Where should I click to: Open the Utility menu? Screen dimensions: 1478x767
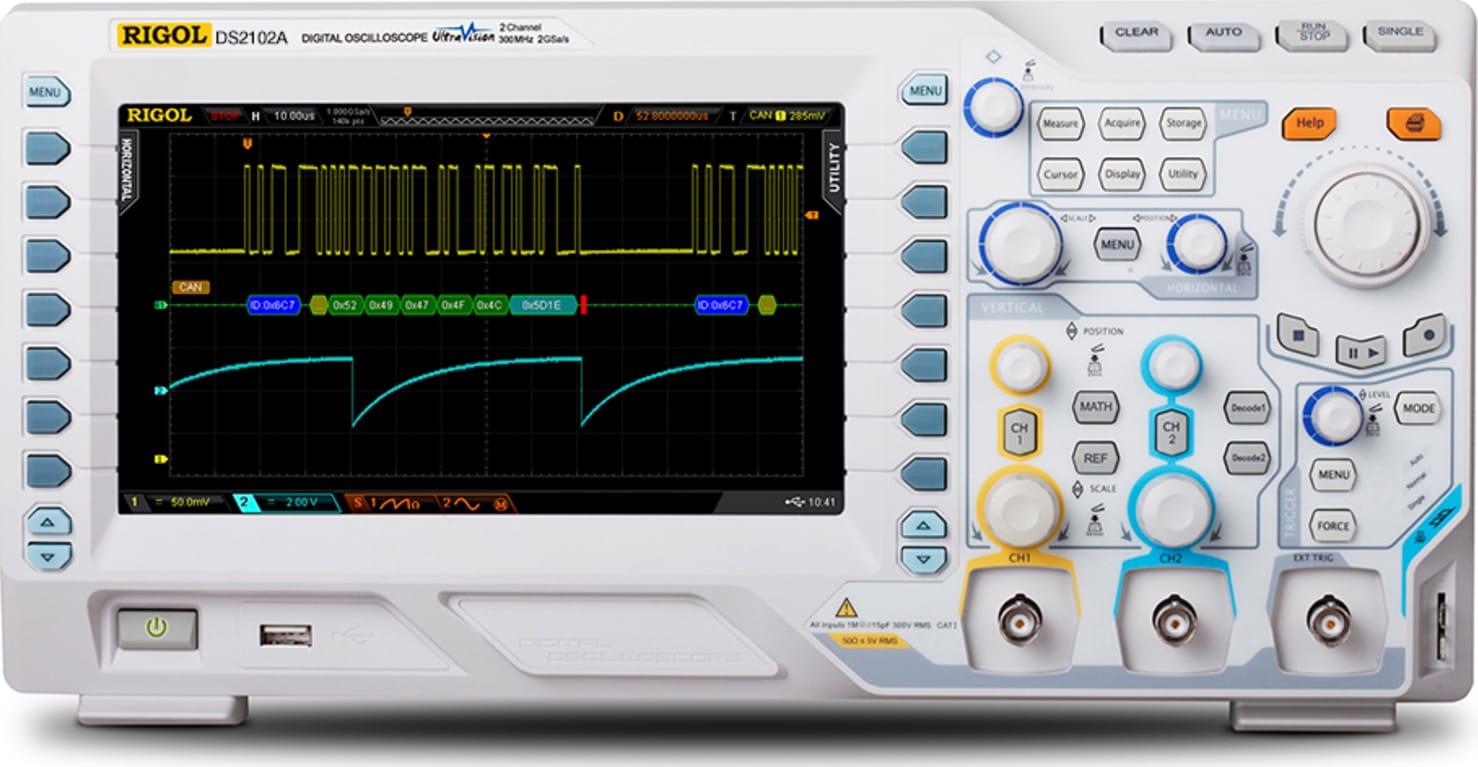pos(1181,174)
